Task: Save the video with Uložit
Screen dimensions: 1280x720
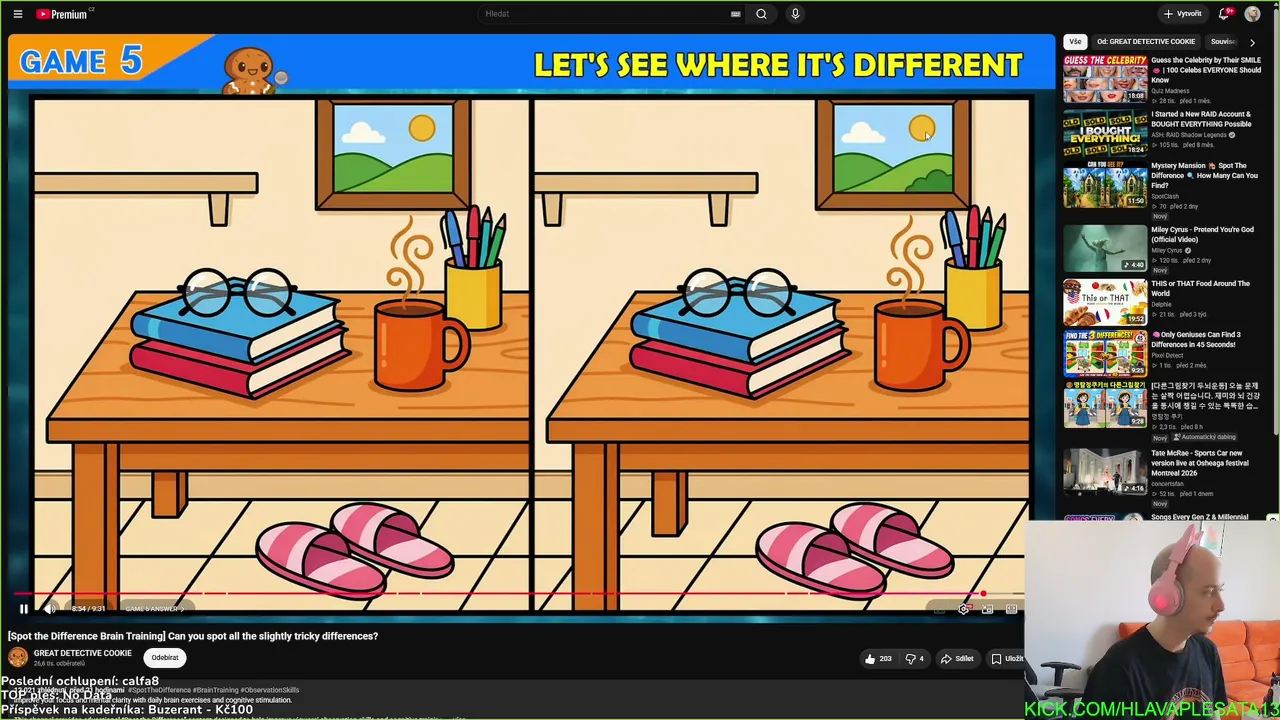Action: [1007, 659]
